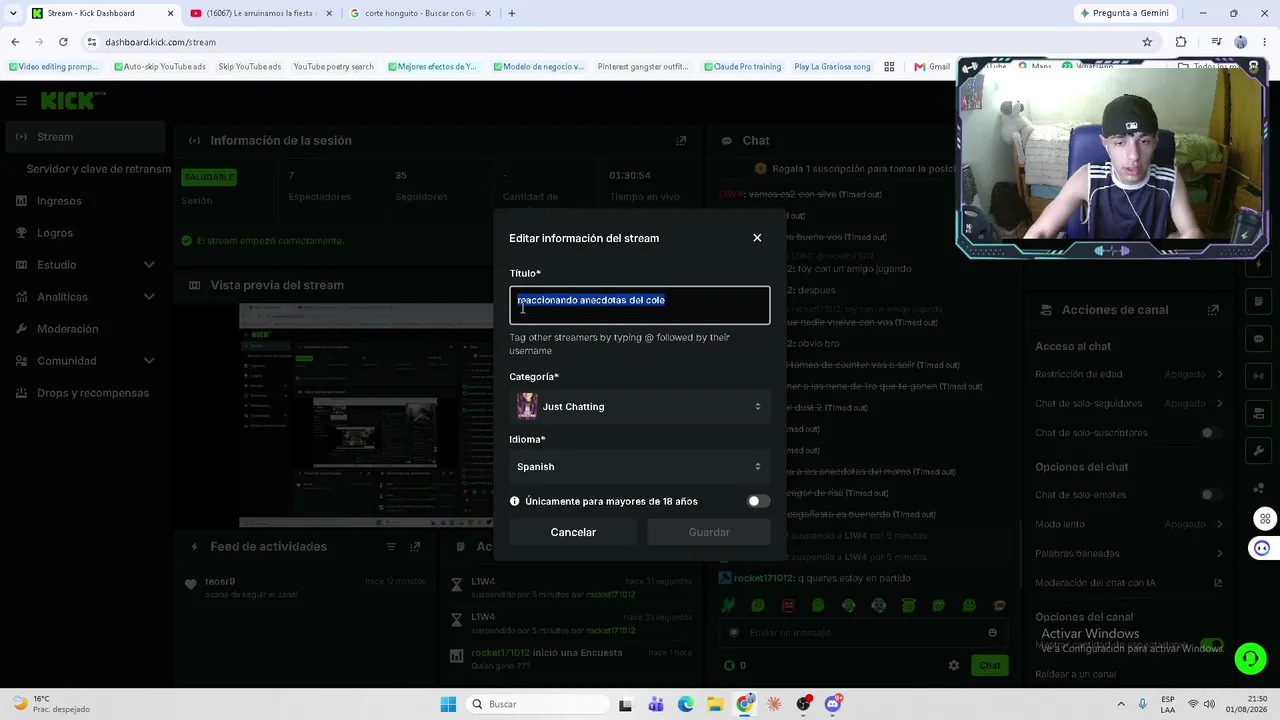Screen dimensions: 1280x720
Task: Click the chat bubble icon in right rail
Action: (x=1258, y=338)
